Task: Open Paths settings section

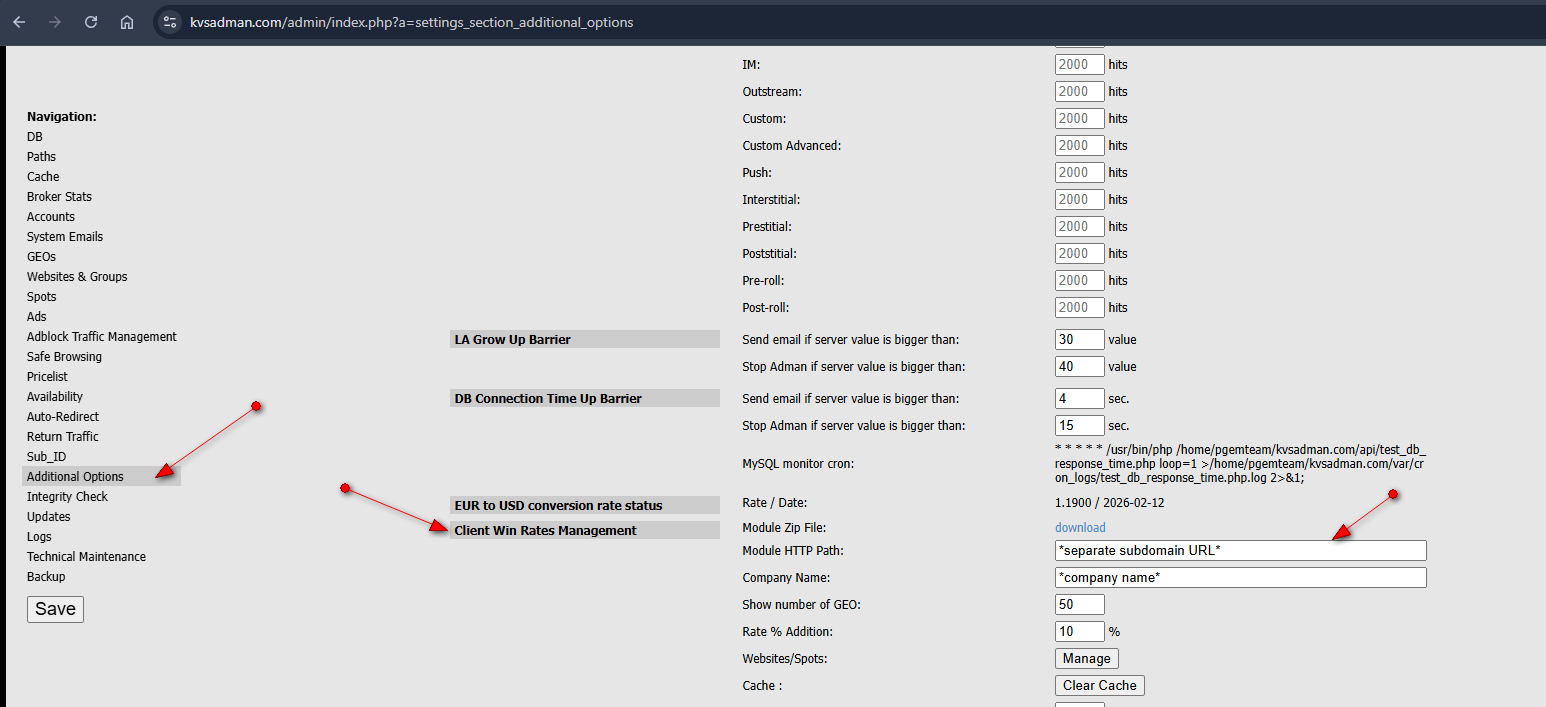Action: click(x=41, y=157)
